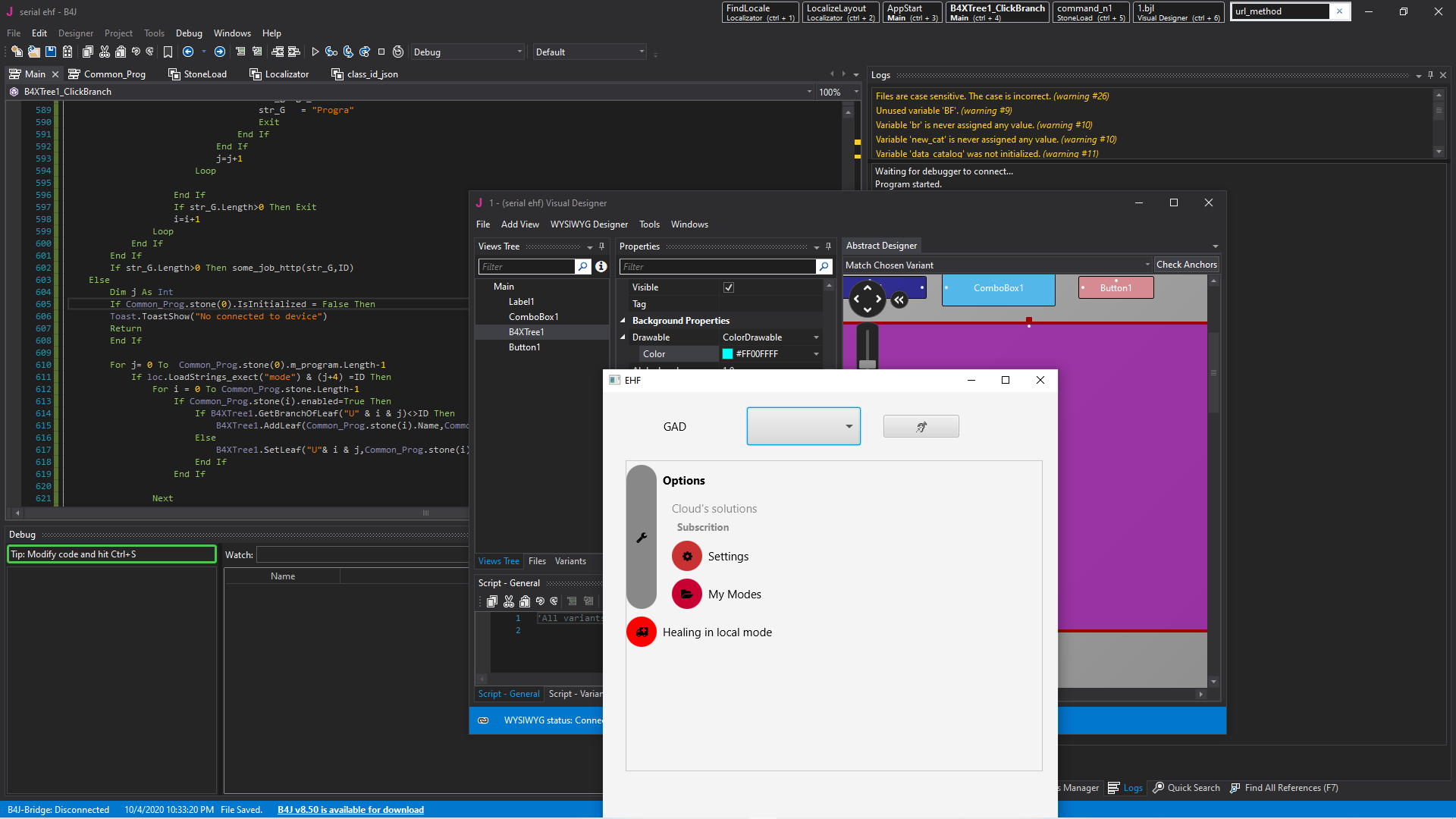
Task: Collapse the Drawable property group
Action: (623, 337)
